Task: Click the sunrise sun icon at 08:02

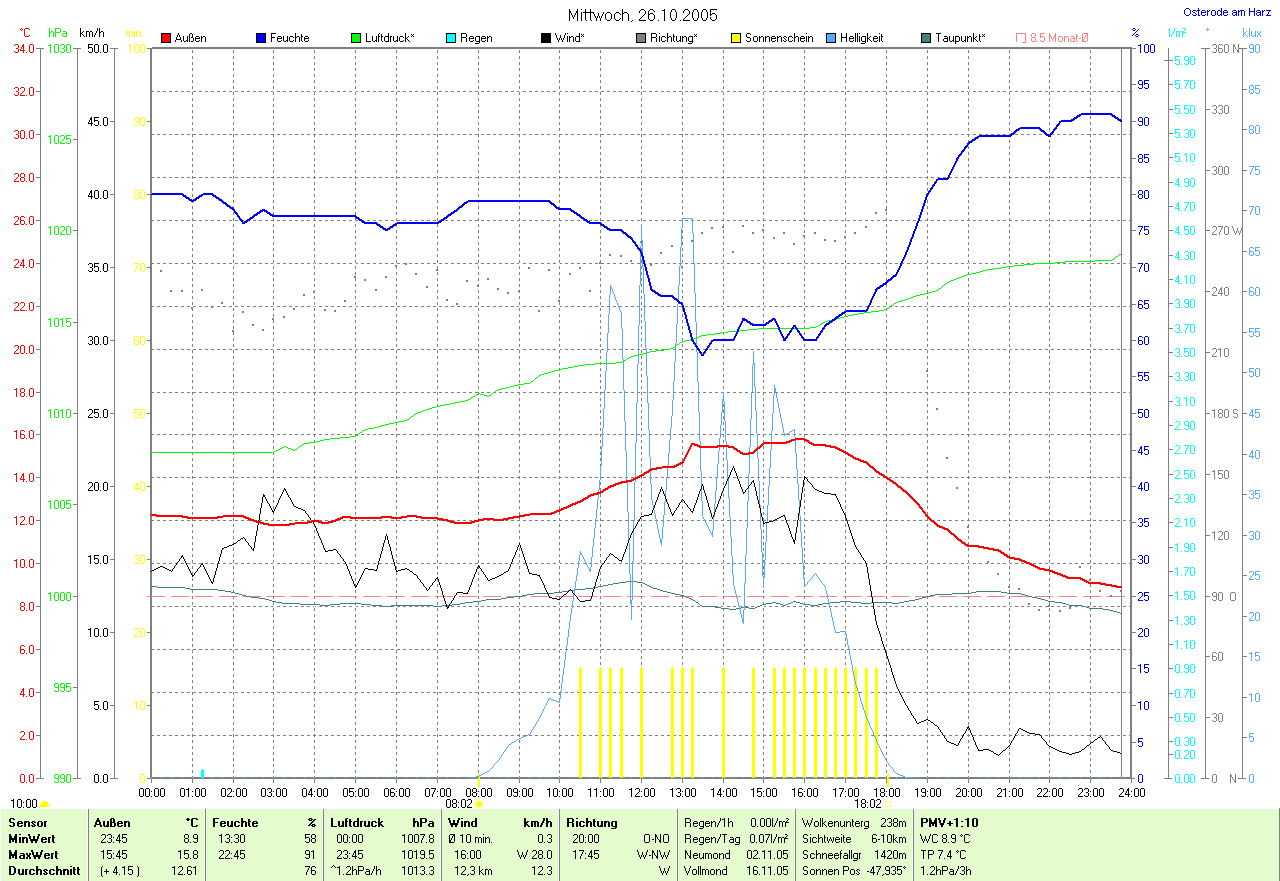Action: tap(479, 803)
